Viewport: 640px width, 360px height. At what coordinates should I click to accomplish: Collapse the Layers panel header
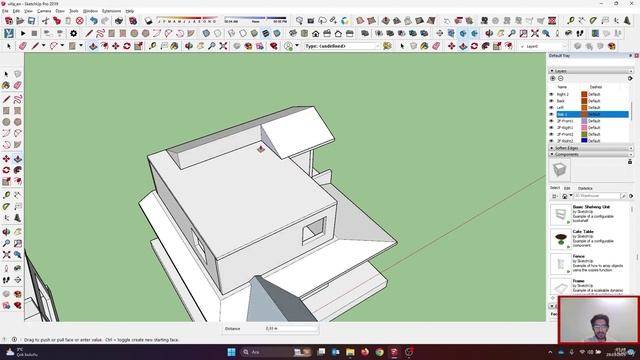(591, 71)
